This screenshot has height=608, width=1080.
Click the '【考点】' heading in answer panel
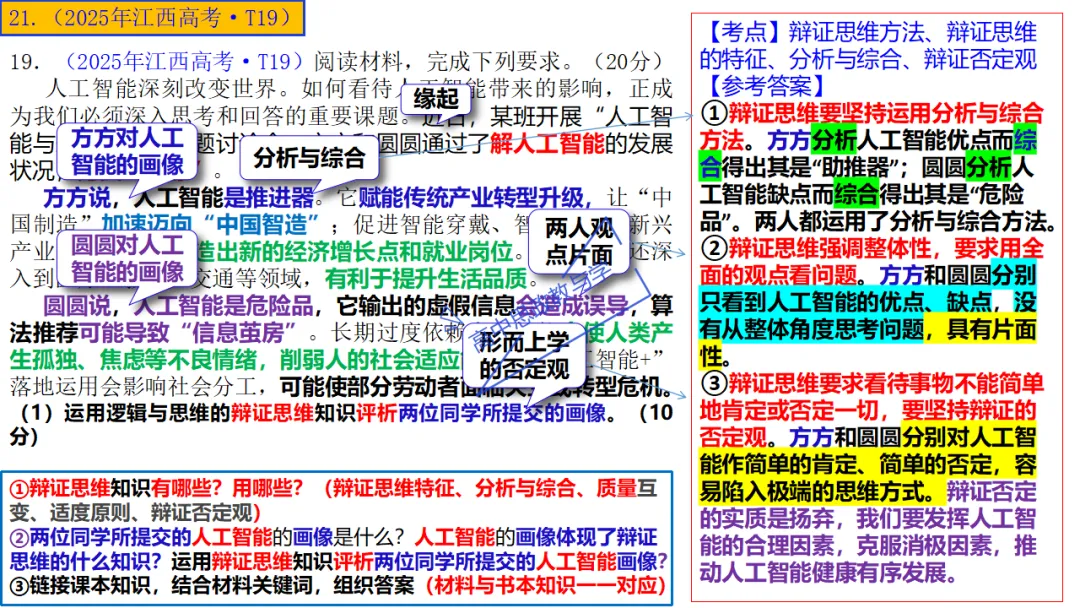pyautogui.click(x=744, y=32)
